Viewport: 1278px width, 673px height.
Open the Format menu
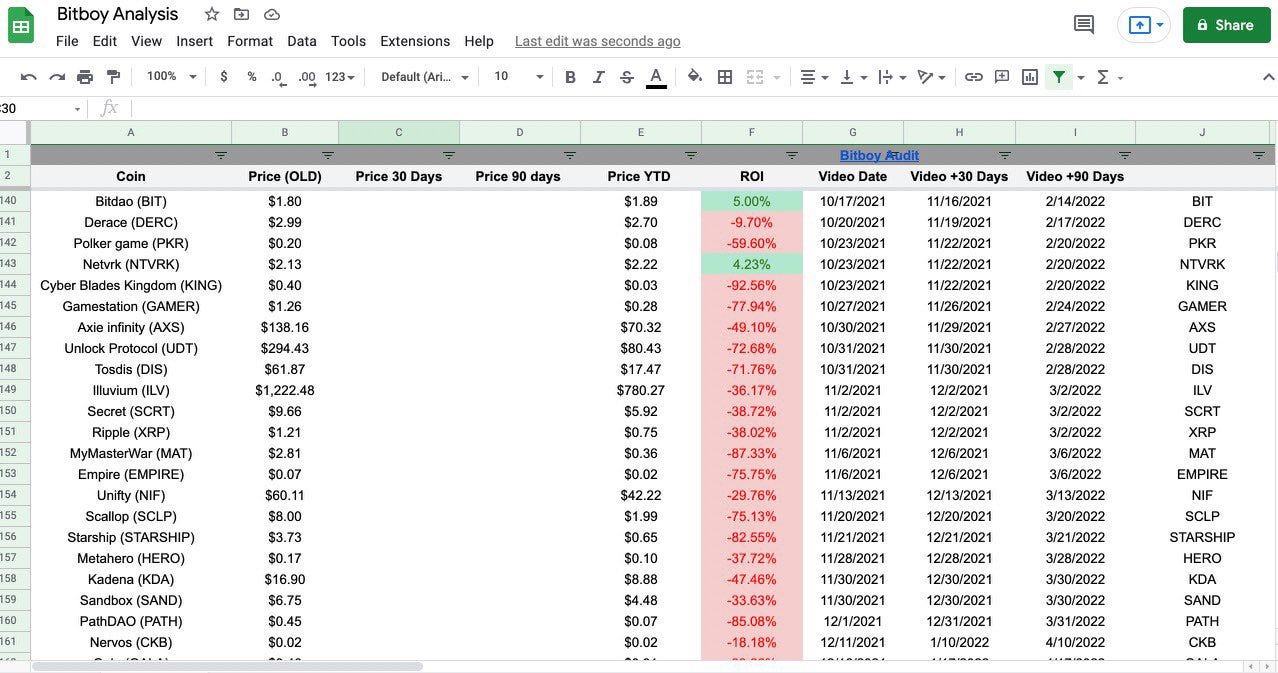tap(250, 41)
